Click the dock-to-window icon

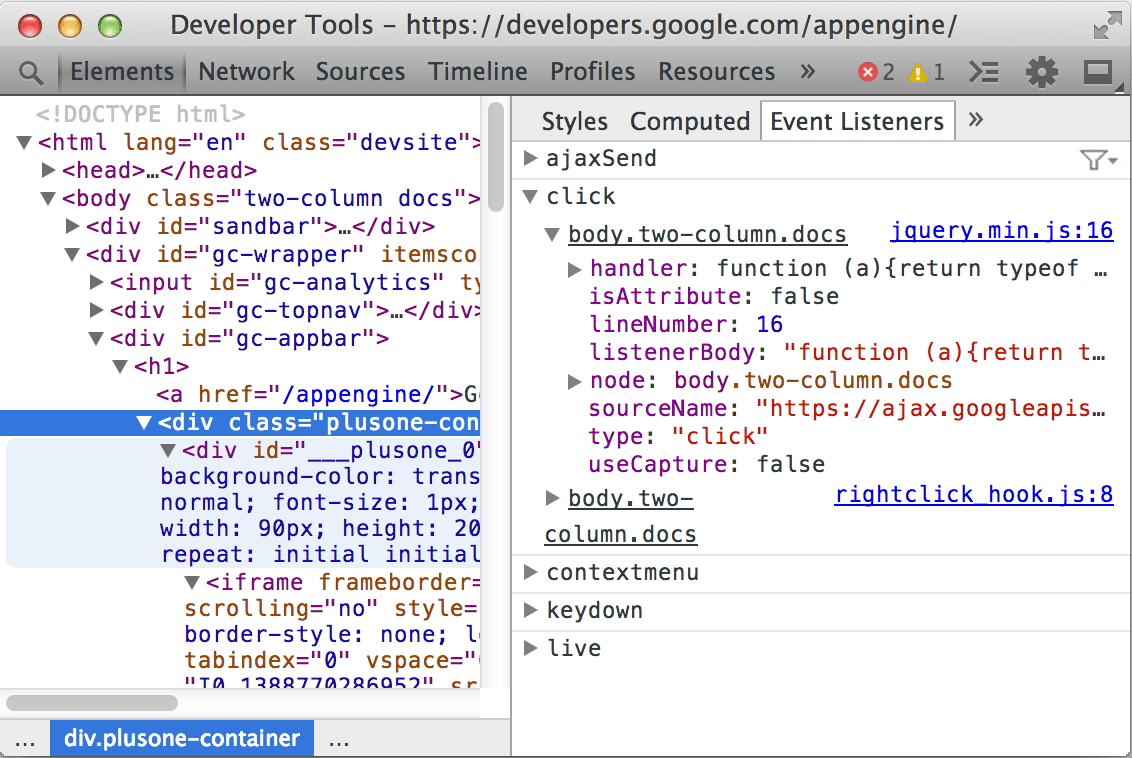click(x=1099, y=72)
